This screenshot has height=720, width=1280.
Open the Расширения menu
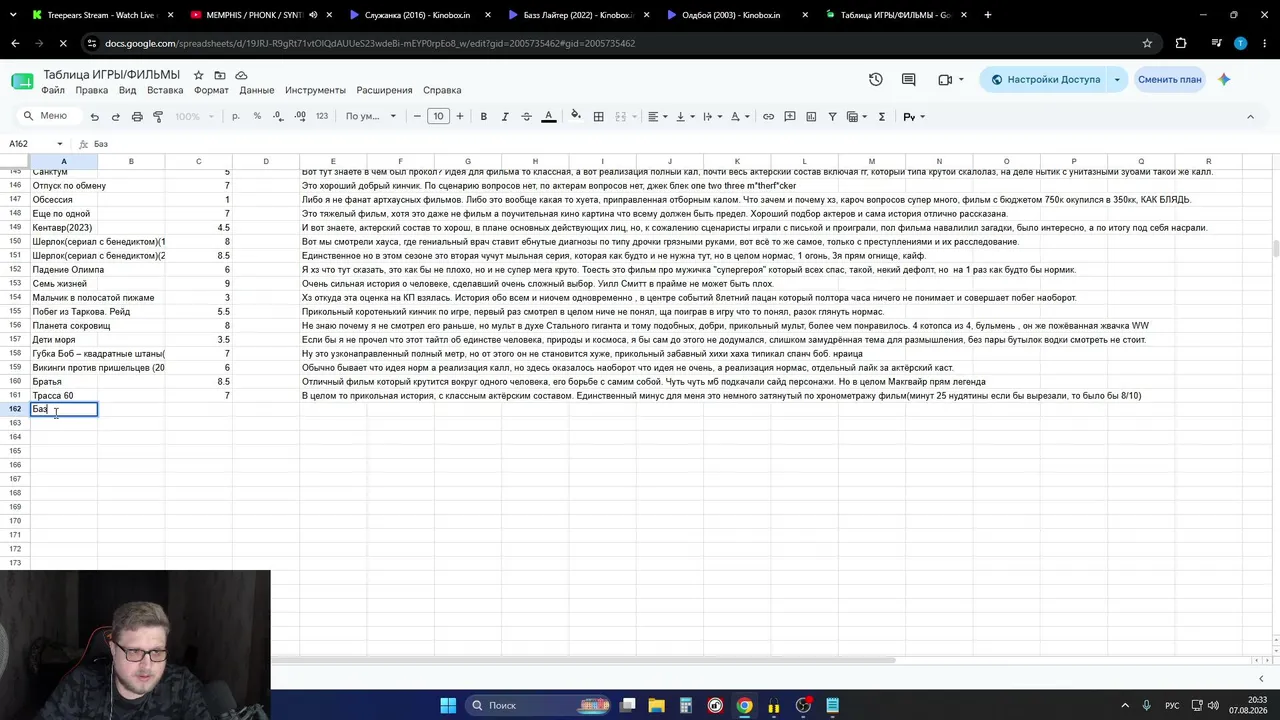pos(384,90)
